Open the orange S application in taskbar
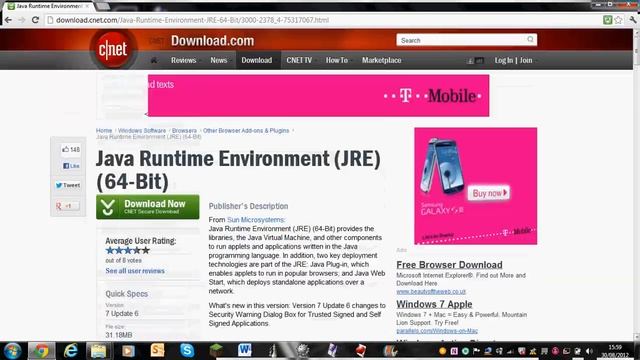 coord(158,351)
